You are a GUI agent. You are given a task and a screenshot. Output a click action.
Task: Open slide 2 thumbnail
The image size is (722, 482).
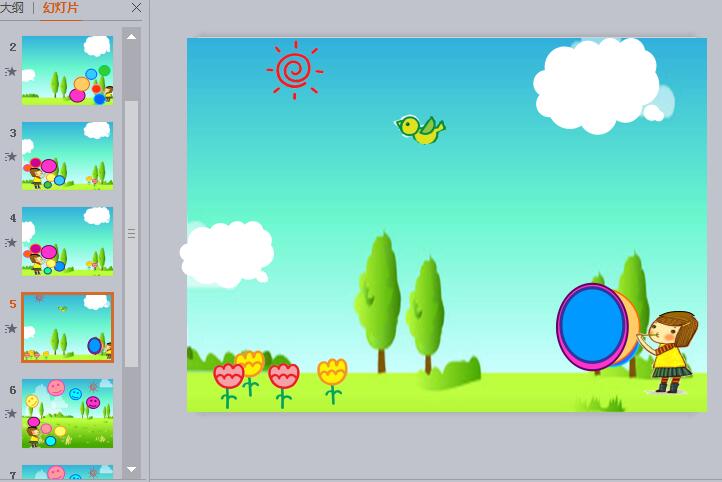click(67, 70)
